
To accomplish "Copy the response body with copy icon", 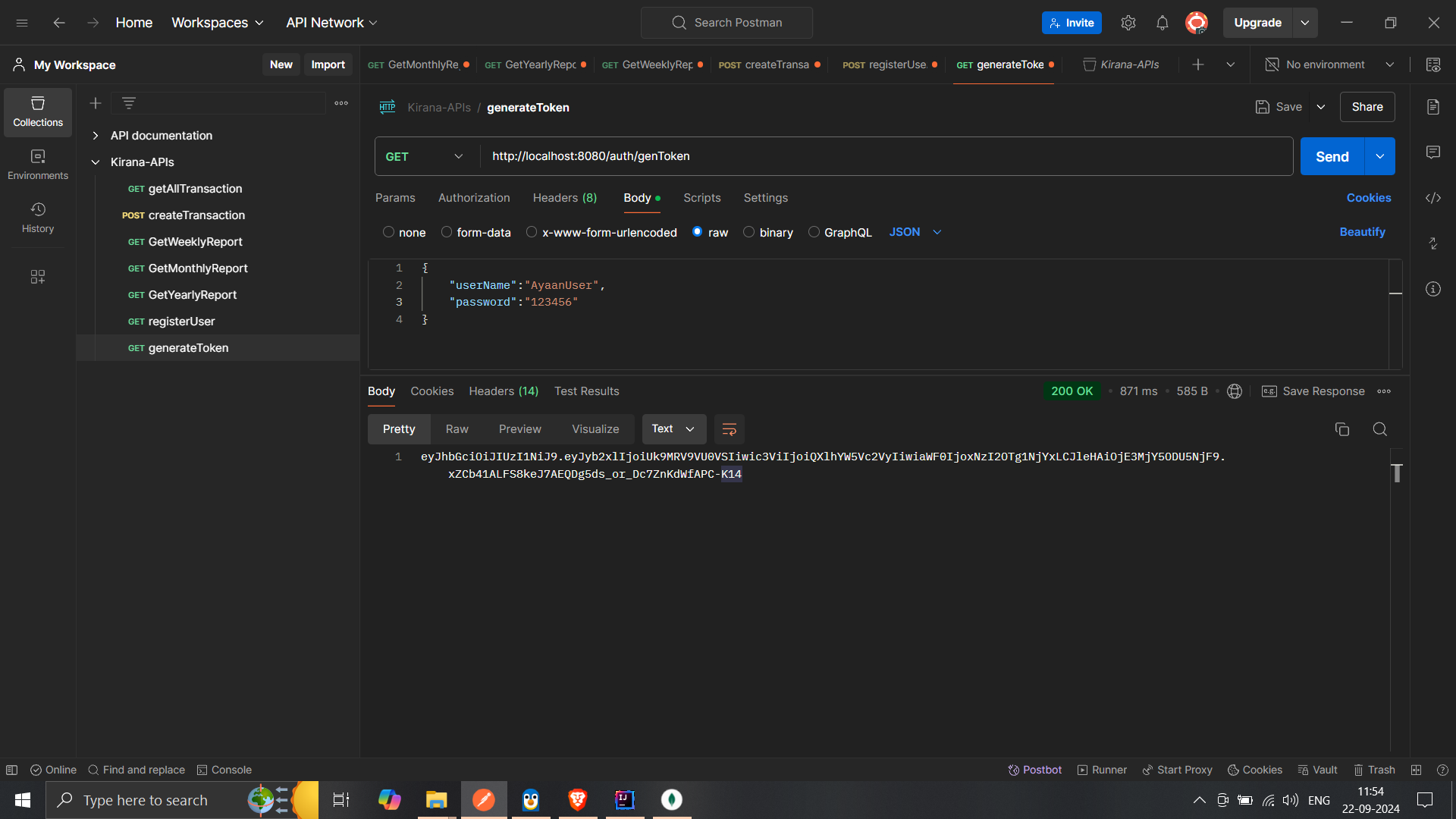I will pos(1342,429).
